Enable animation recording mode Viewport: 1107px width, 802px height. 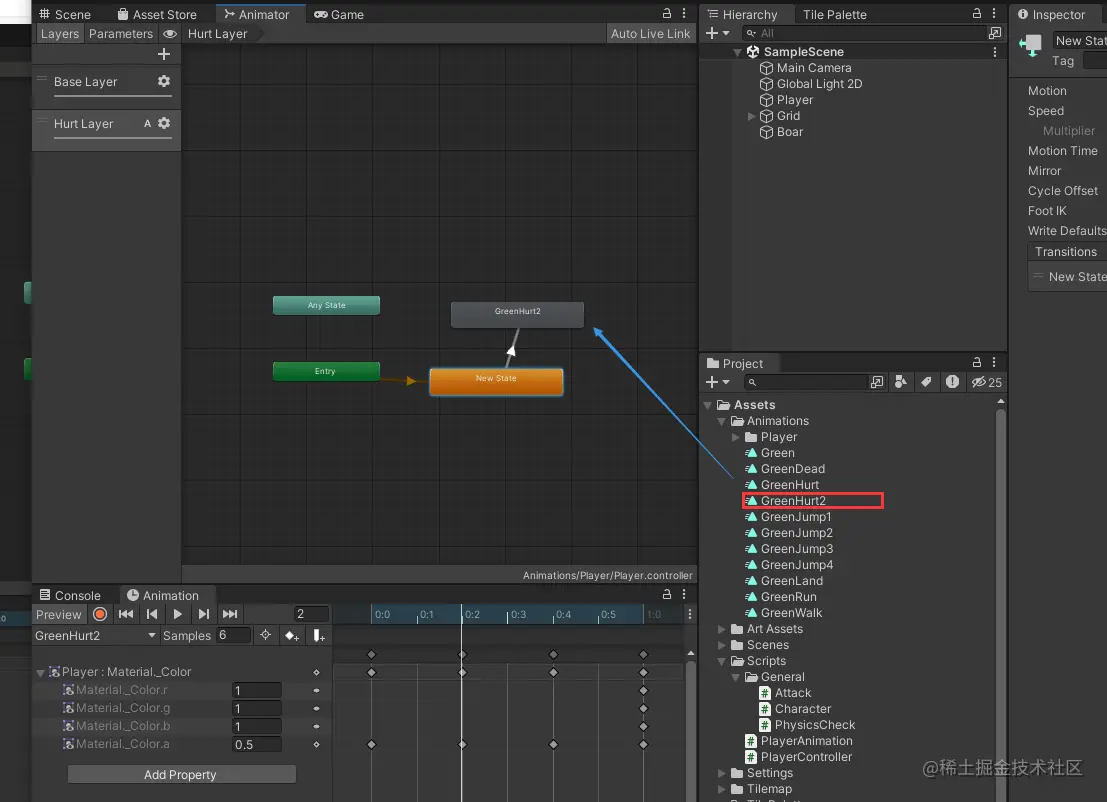(100, 614)
